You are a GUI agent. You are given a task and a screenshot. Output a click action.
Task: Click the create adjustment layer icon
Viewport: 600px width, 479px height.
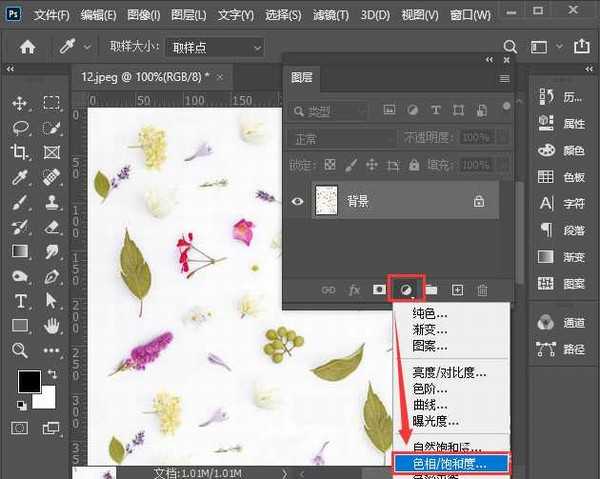point(407,290)
